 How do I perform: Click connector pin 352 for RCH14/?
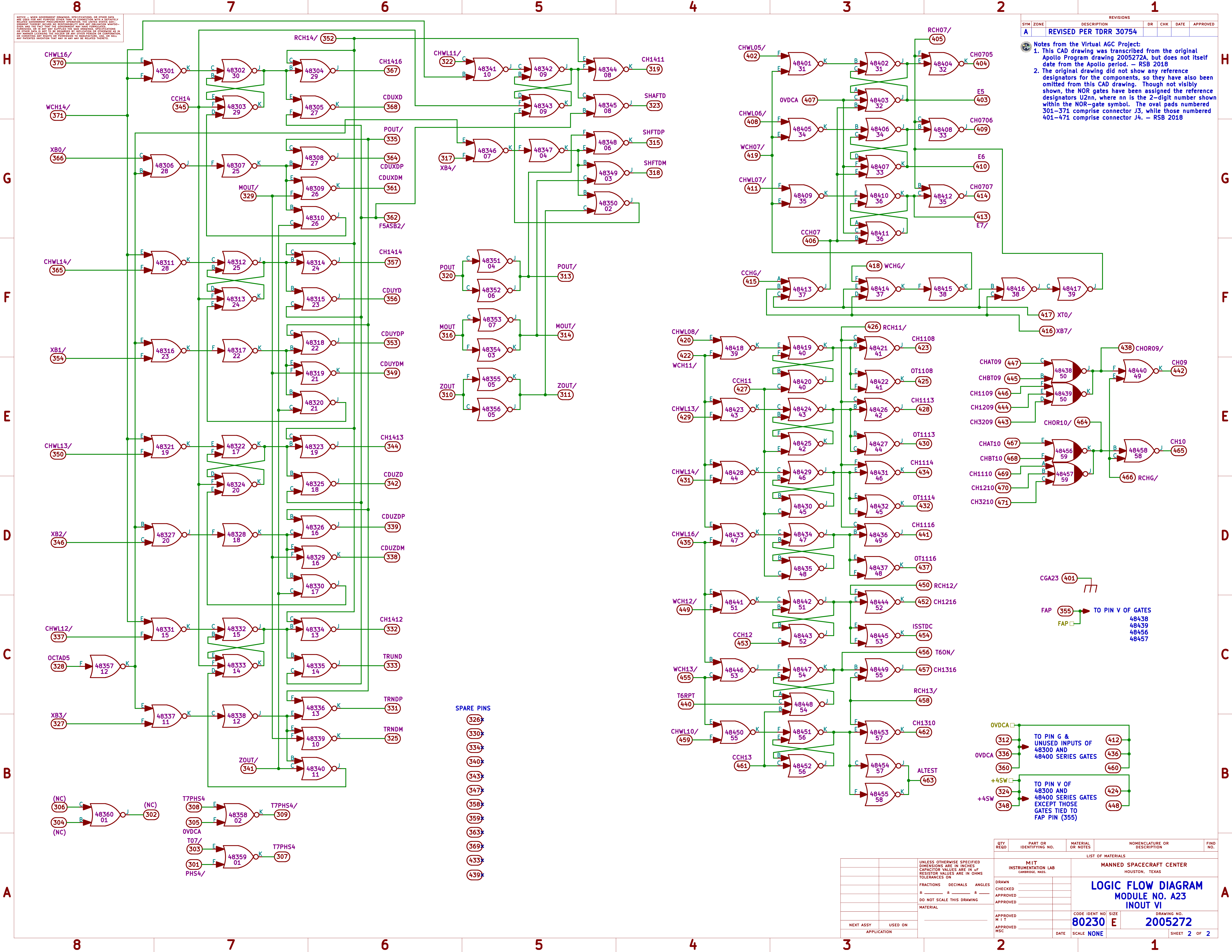328,38
